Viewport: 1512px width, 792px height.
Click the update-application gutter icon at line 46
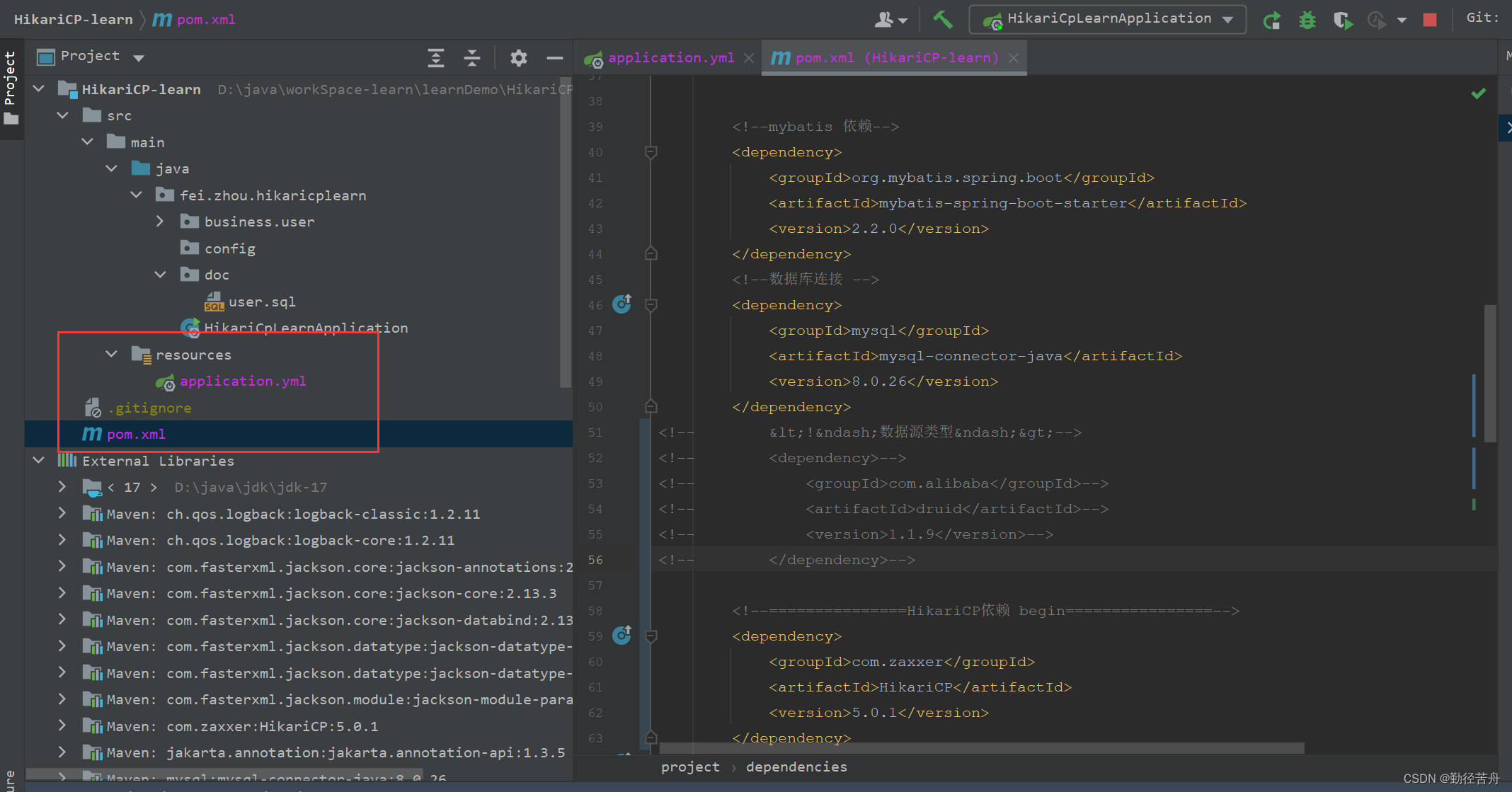(622, 304)
